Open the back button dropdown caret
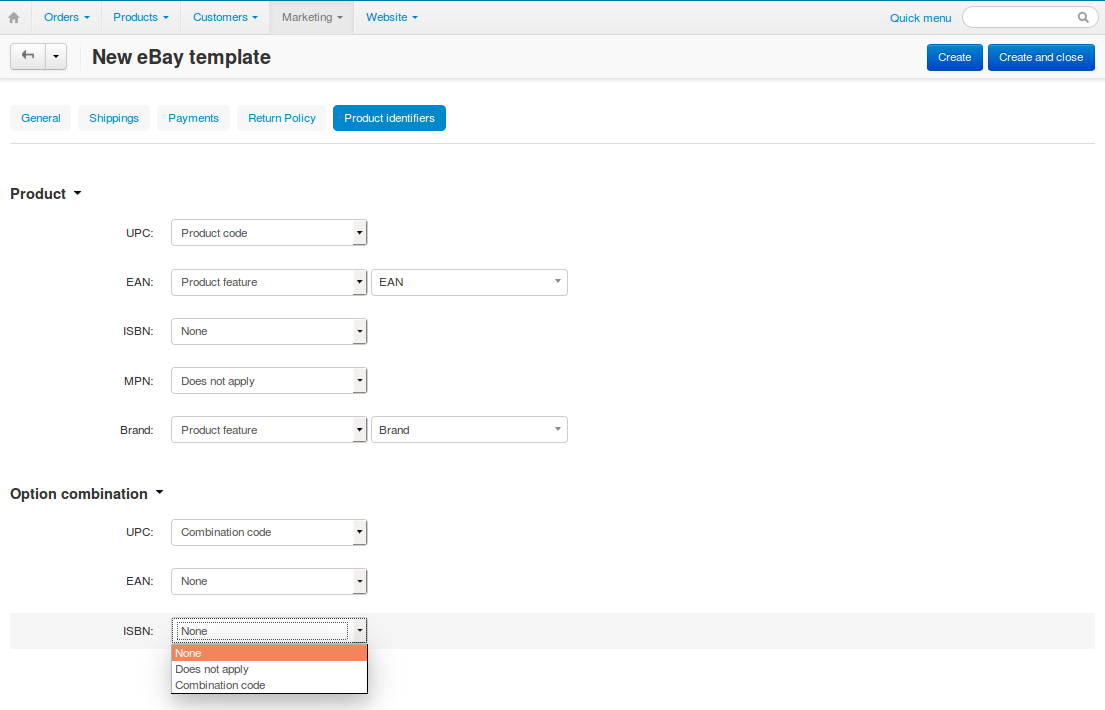The image size is (1105, 710). coord(56,56)
